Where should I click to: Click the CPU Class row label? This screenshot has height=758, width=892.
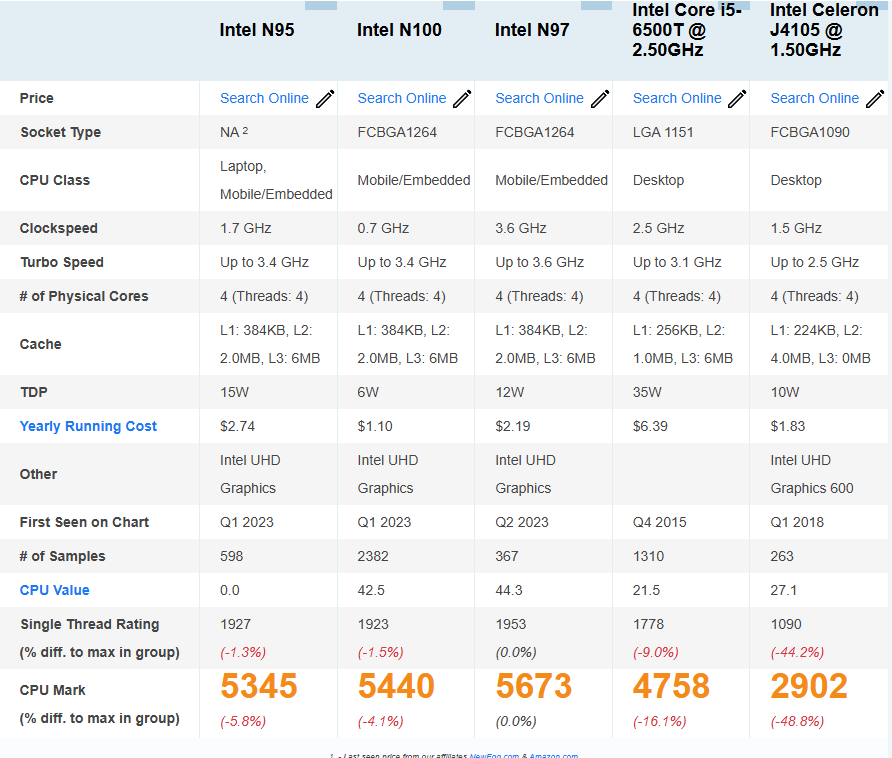[x=55, y=180]
